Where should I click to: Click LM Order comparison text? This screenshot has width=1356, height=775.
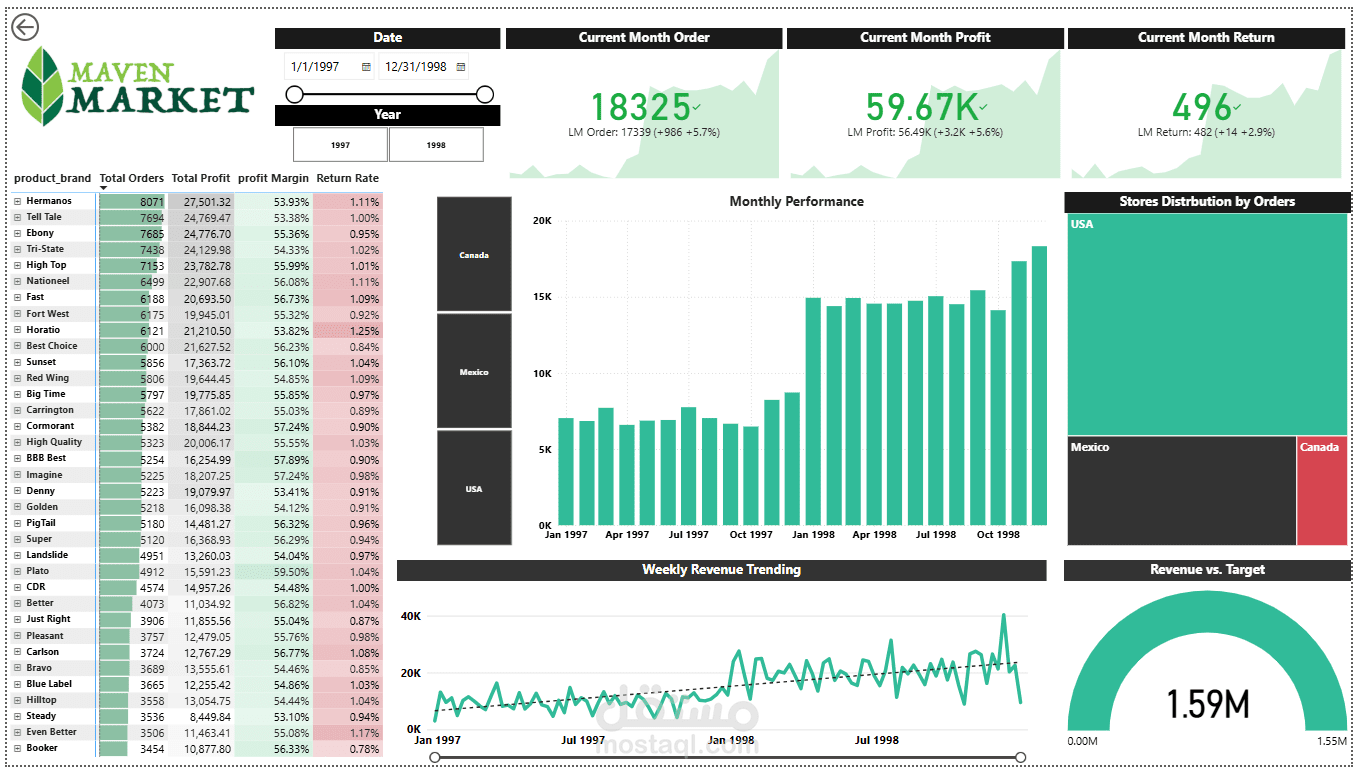point(644,132)
